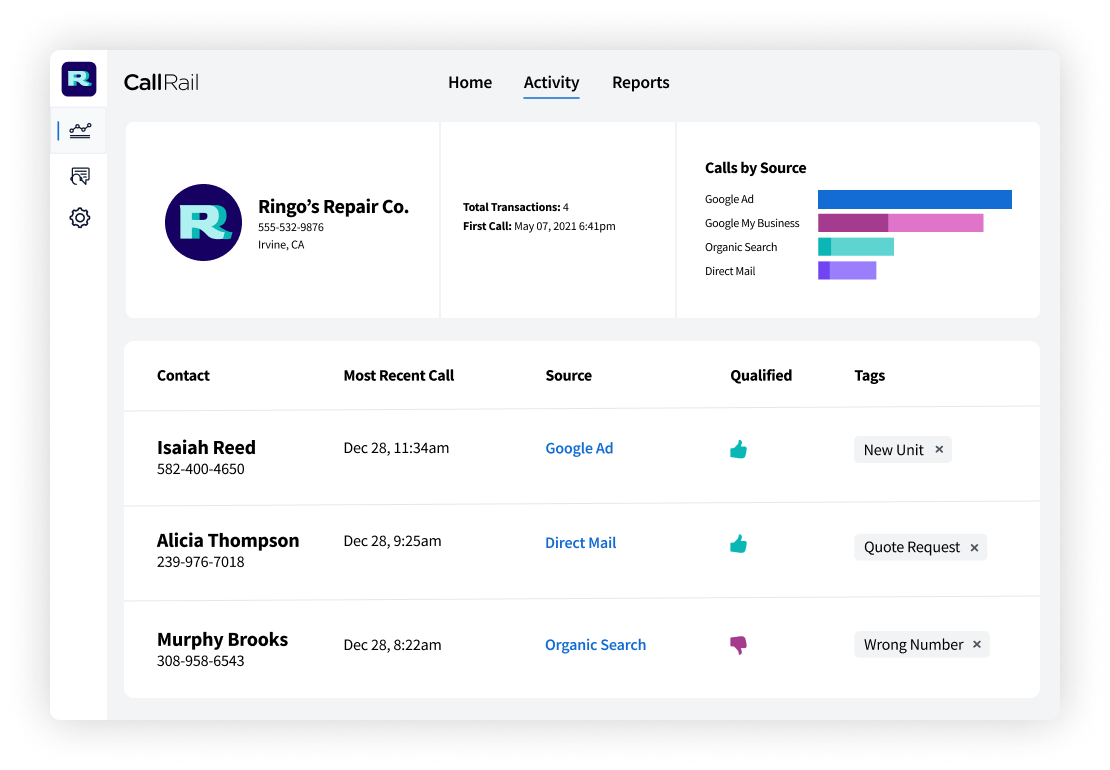Click the CallRail logo icon top-left

(79, 78)
